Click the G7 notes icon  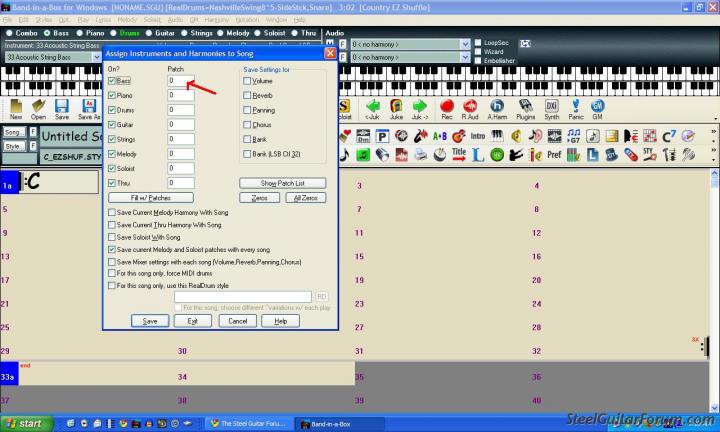click(x=574, y=136)
